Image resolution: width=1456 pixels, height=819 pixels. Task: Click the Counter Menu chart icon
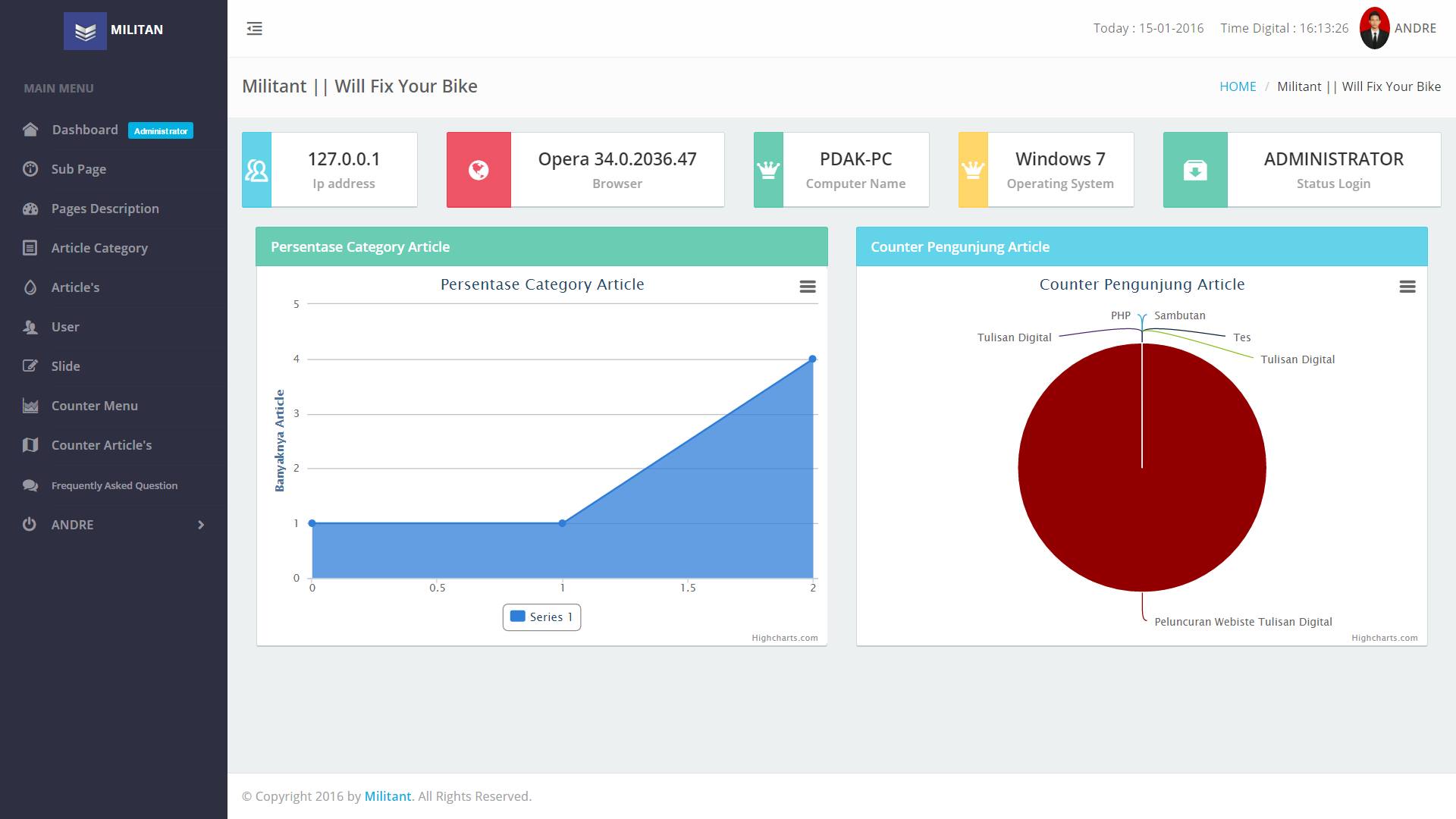click(x=30, y=406)
